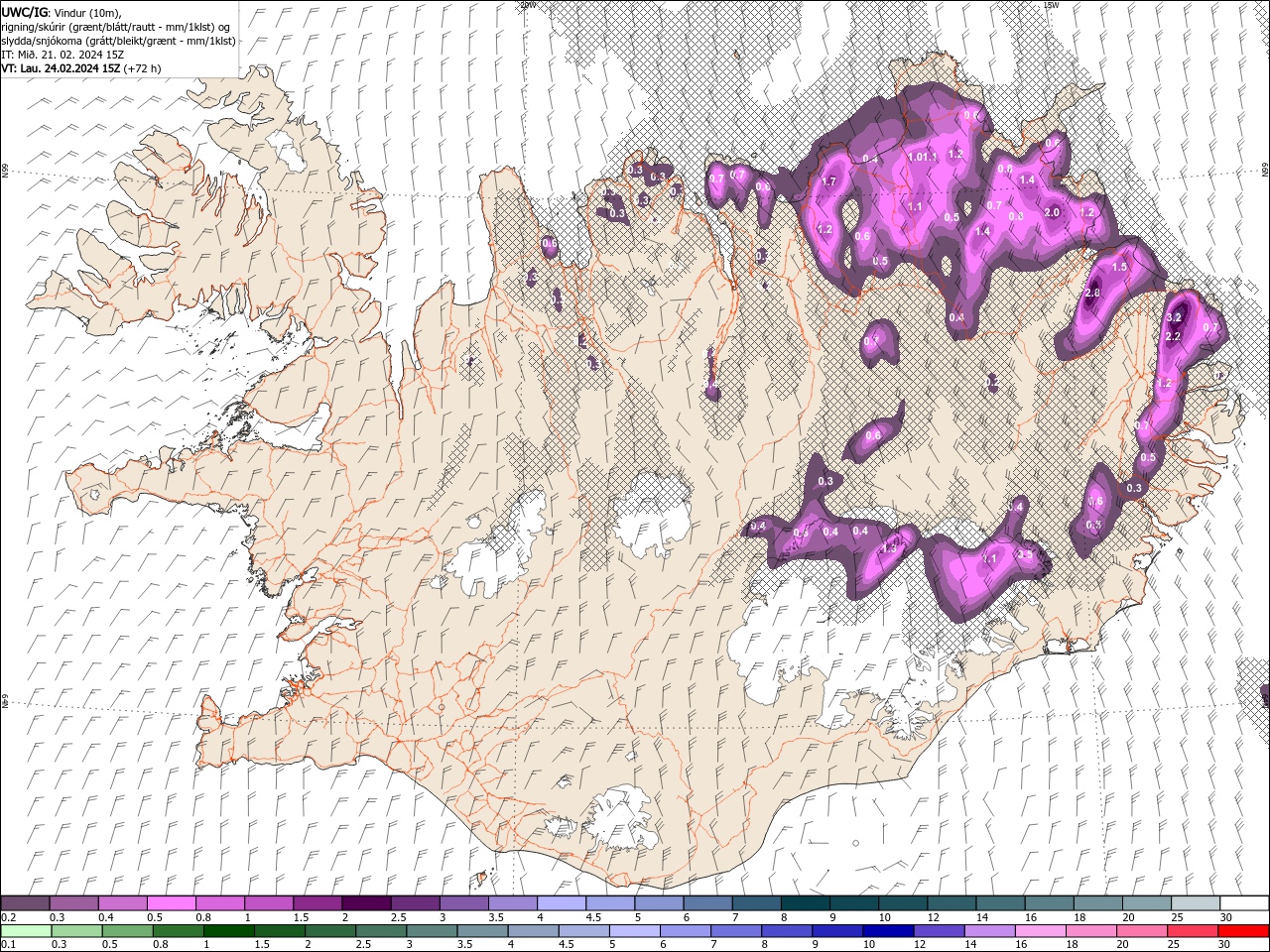Select the 1.5 value on northeast coast

point(1120,268)
